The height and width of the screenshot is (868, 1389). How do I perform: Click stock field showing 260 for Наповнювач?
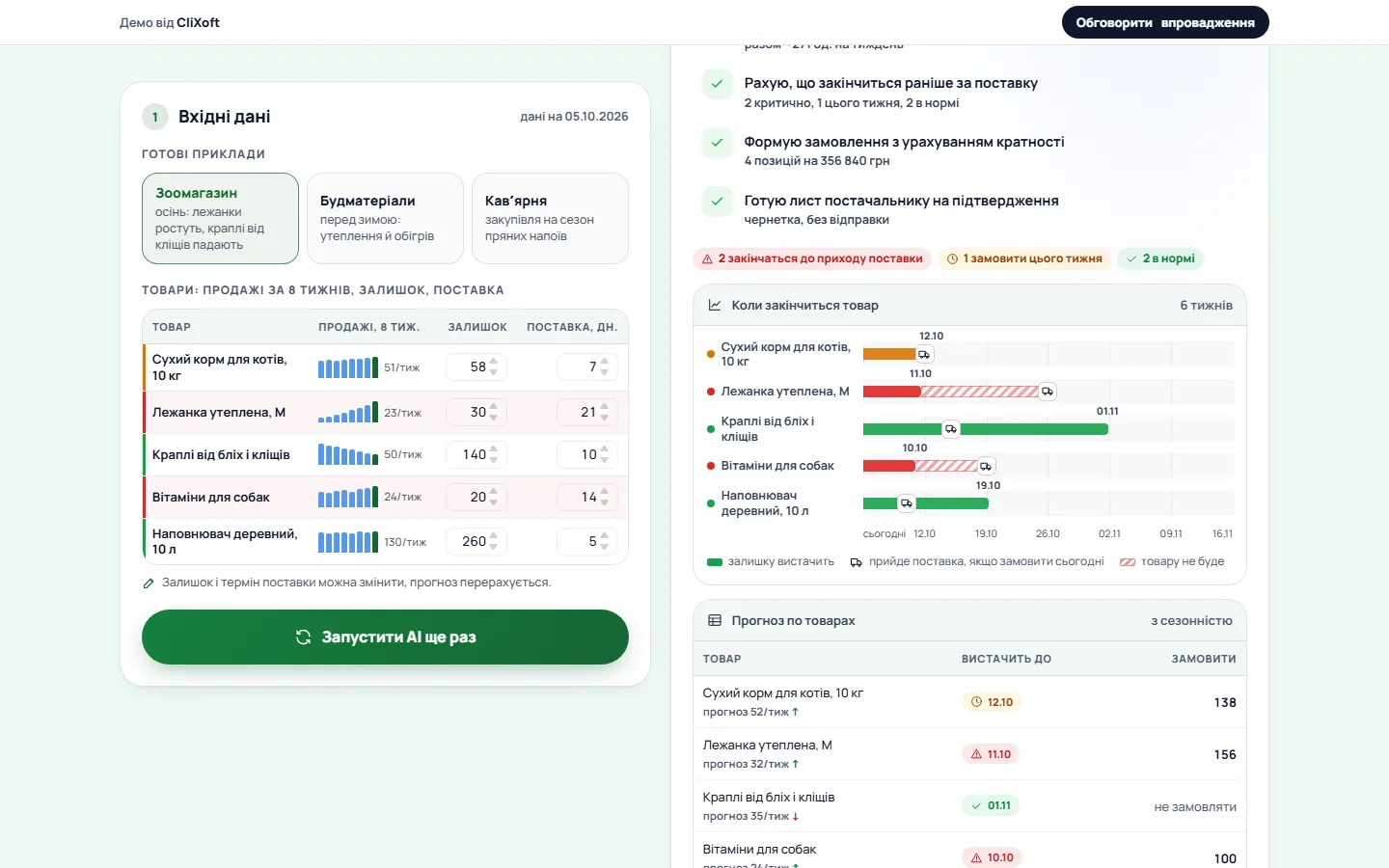[x=477, y=541]
